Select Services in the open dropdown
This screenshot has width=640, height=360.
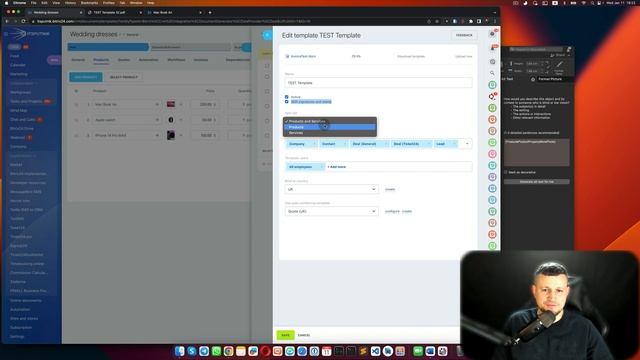330,133
